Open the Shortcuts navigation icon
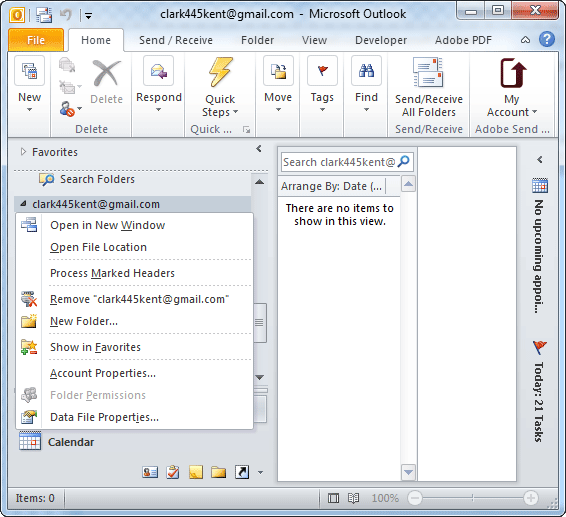Screen dimensions: 566x517 point(242,472)
